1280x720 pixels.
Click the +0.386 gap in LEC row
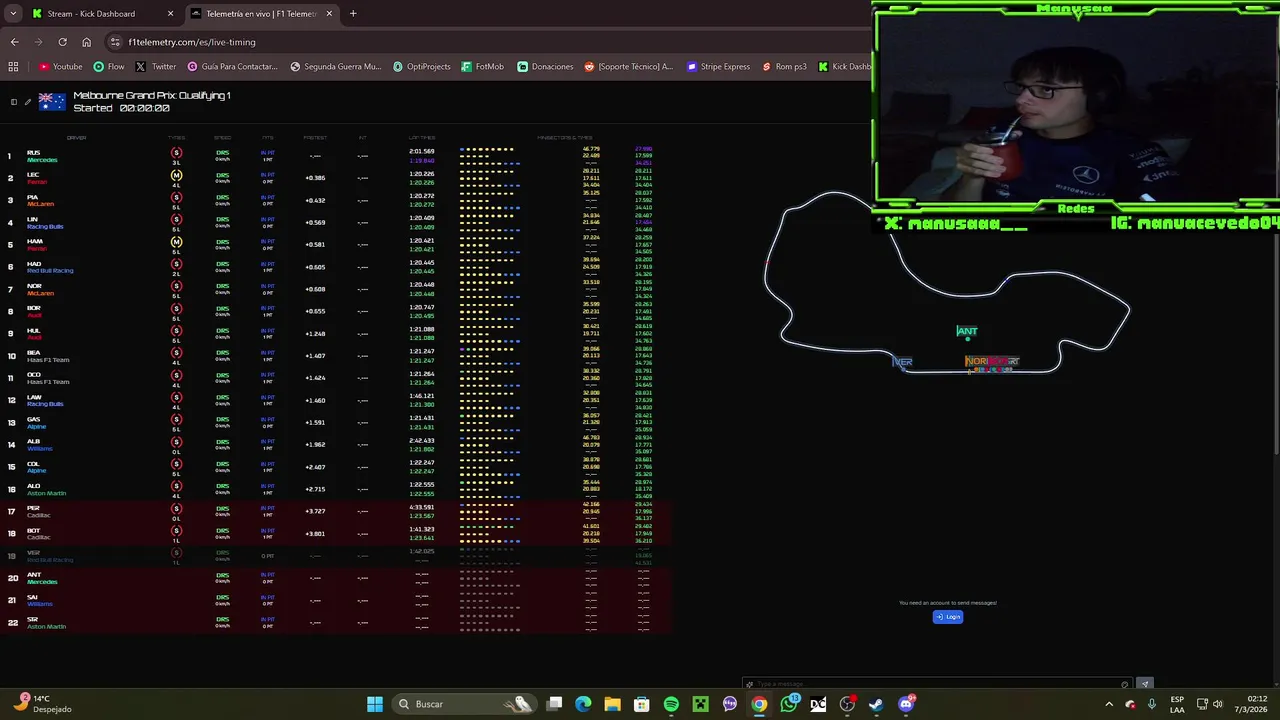pos(315,178)
